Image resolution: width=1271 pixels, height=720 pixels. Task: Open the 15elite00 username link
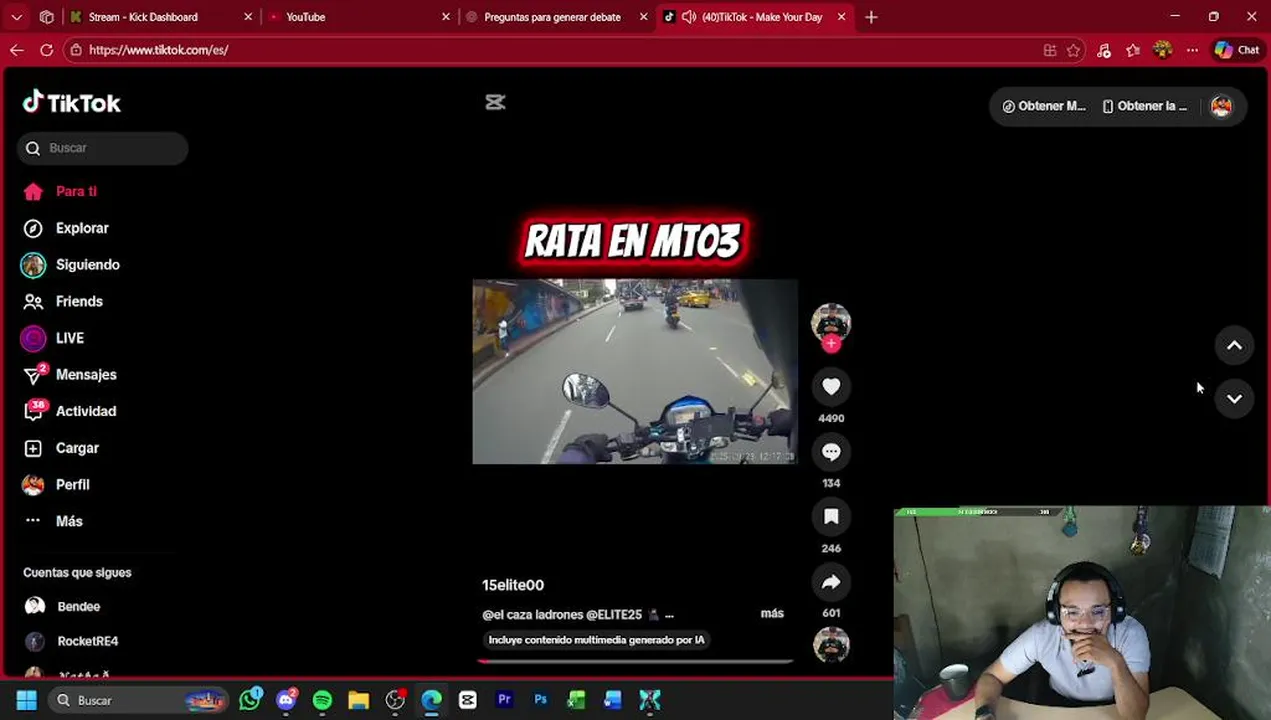pos(513,585)
